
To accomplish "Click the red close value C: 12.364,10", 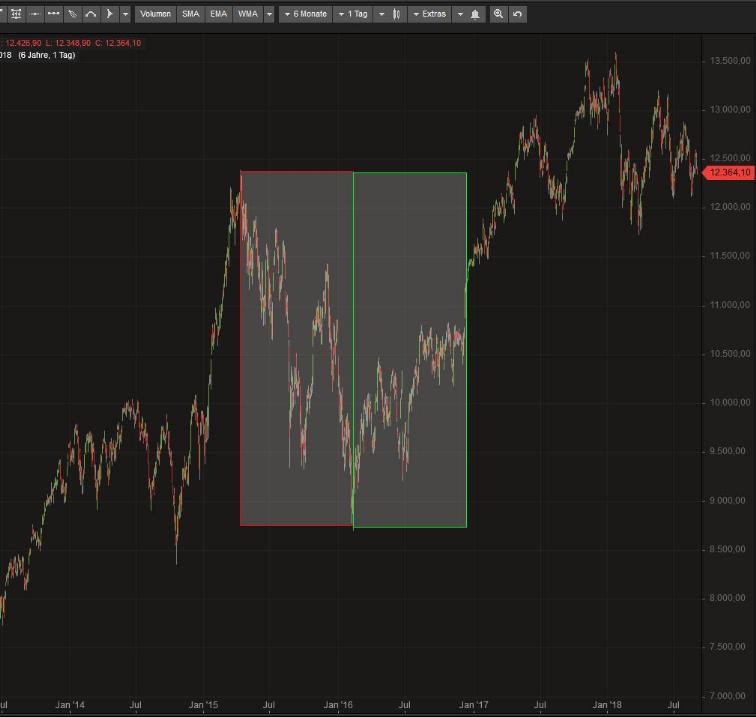I will tap(118, 43).
